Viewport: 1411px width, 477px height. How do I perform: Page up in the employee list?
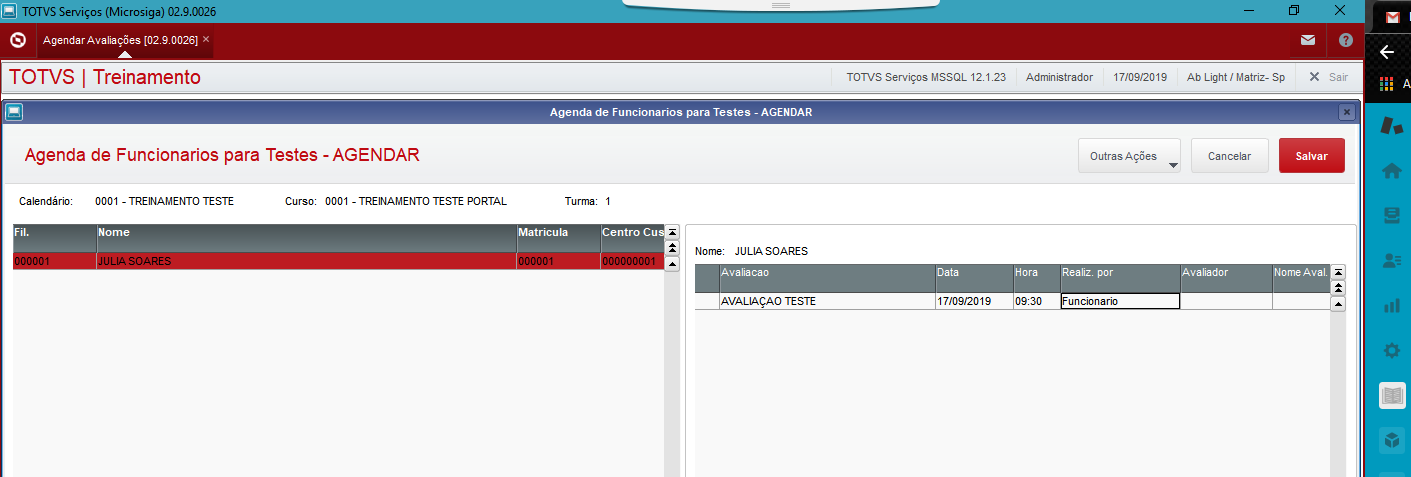[x=672, y=247]
